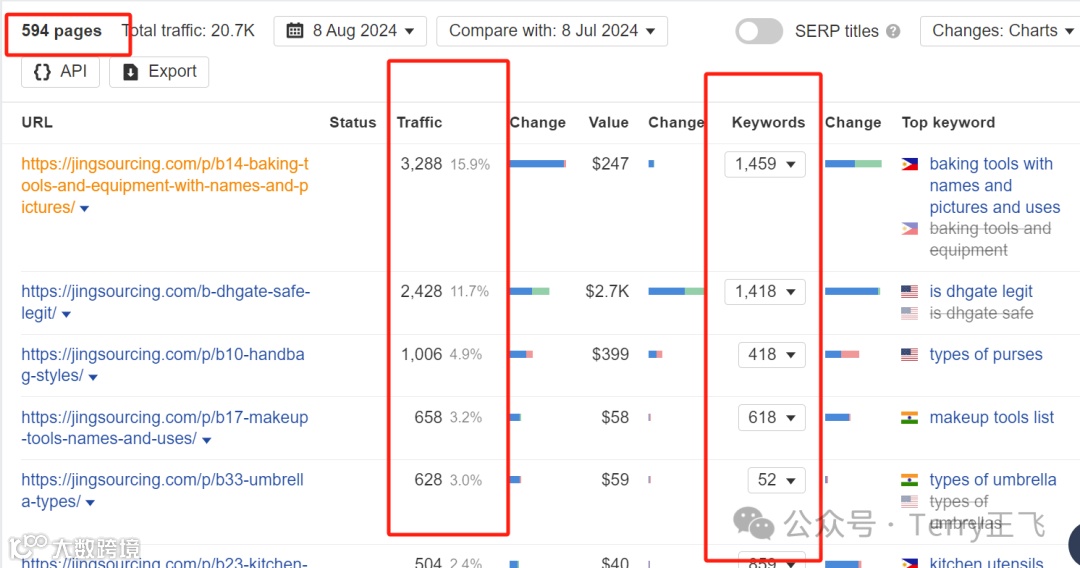Click the value cell $399

610,355
